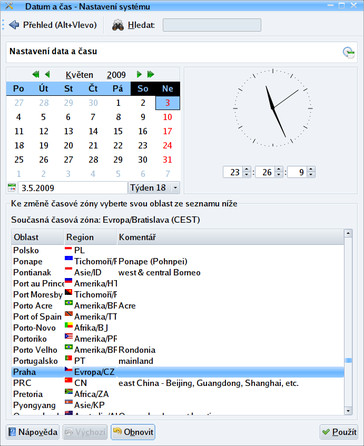Image resolution: width=364 pixels, height=446 pixels.
Task: Open the Květen month selector
Action: pyautogui.click(x=79, y=75)
